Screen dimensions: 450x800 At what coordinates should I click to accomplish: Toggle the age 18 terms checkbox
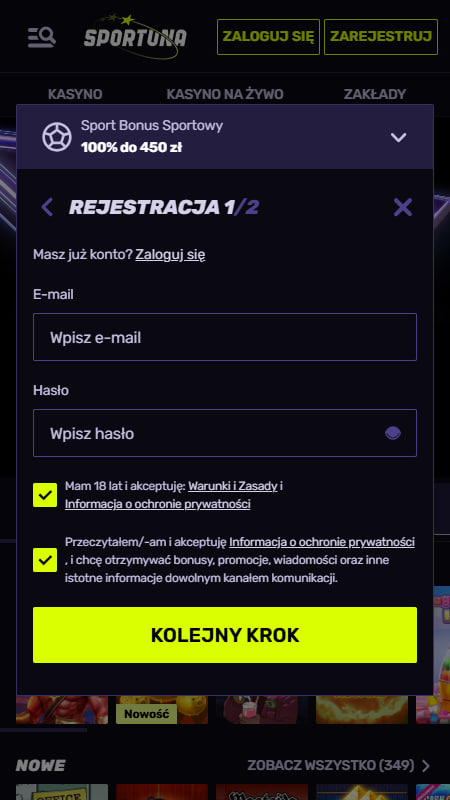(x=45, y=495)
